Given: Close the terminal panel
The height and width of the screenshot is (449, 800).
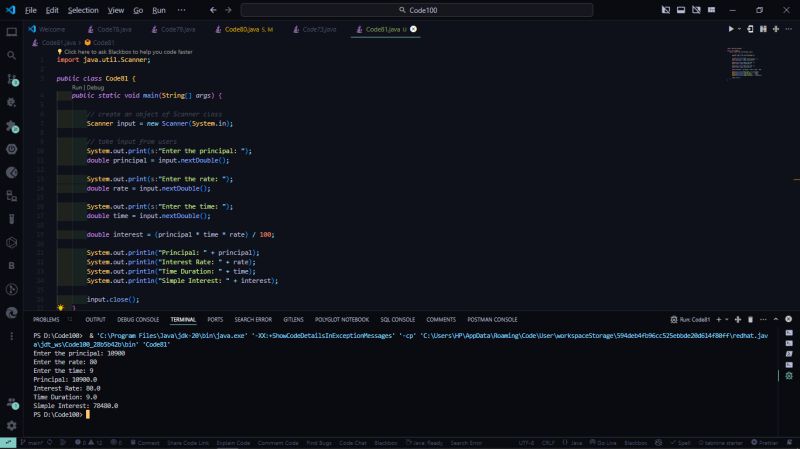Looking at the screenshot, I should coord(788,319).
